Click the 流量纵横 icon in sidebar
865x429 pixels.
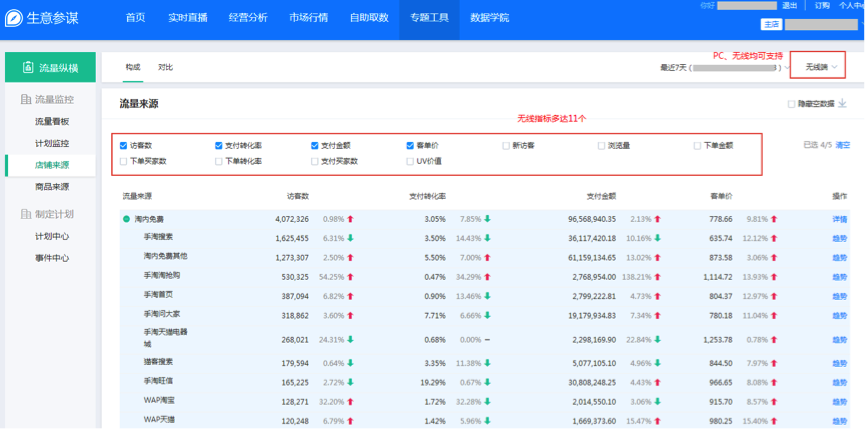[27, 68]
